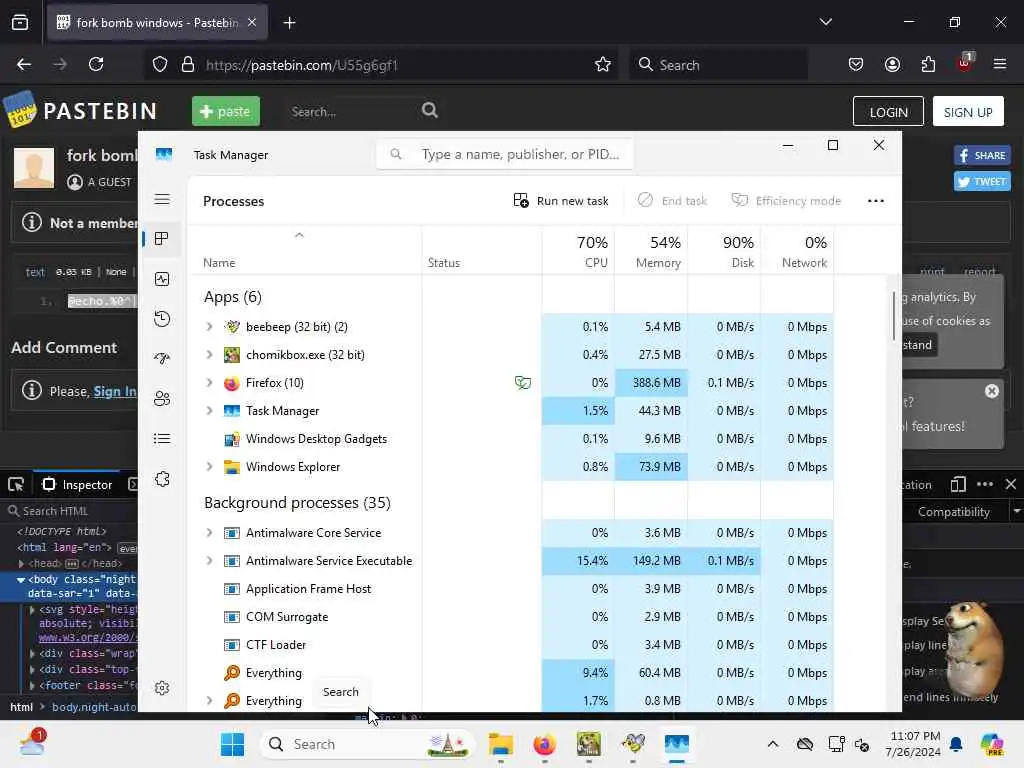This screenshot has height=768, width=1024.
Task: Reload the Pastebin page
Action: point(96,64)
